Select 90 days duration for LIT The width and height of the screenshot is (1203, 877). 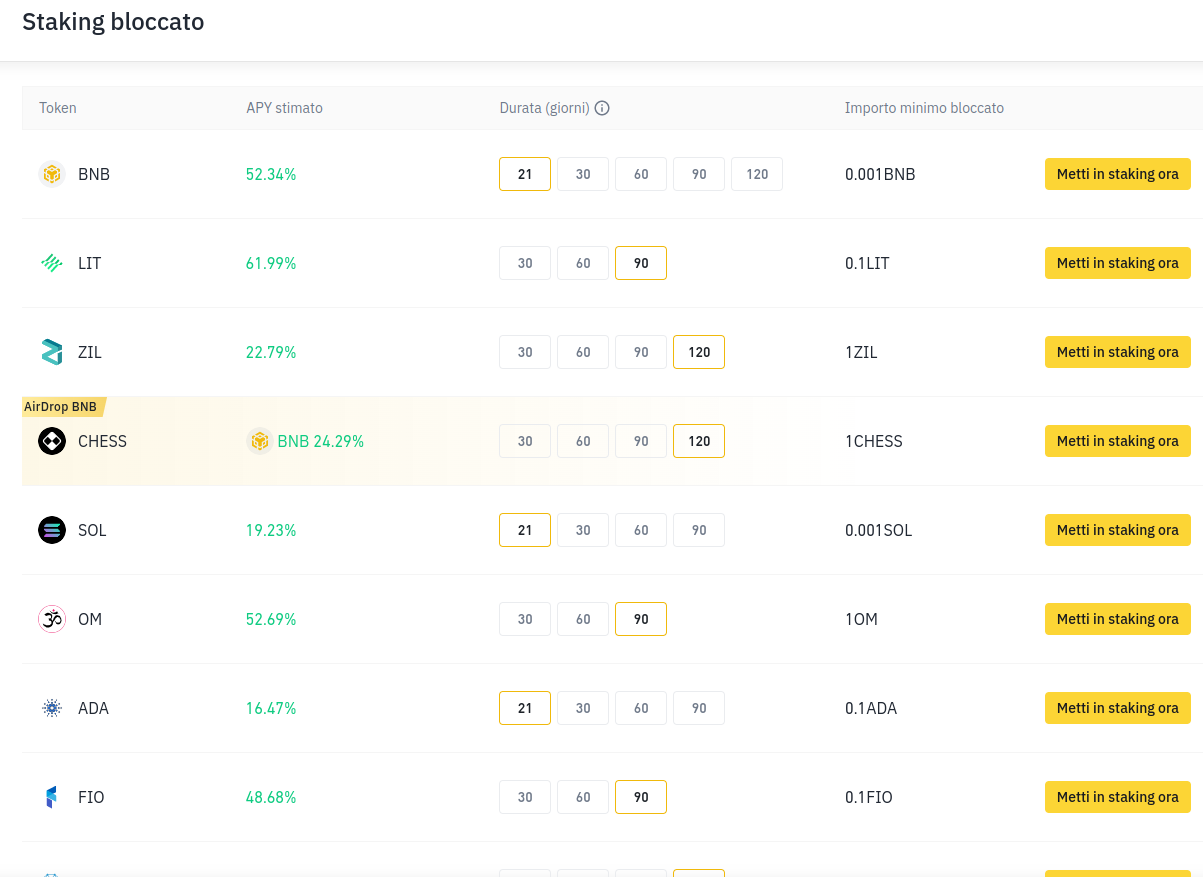(x=641, y=263)
